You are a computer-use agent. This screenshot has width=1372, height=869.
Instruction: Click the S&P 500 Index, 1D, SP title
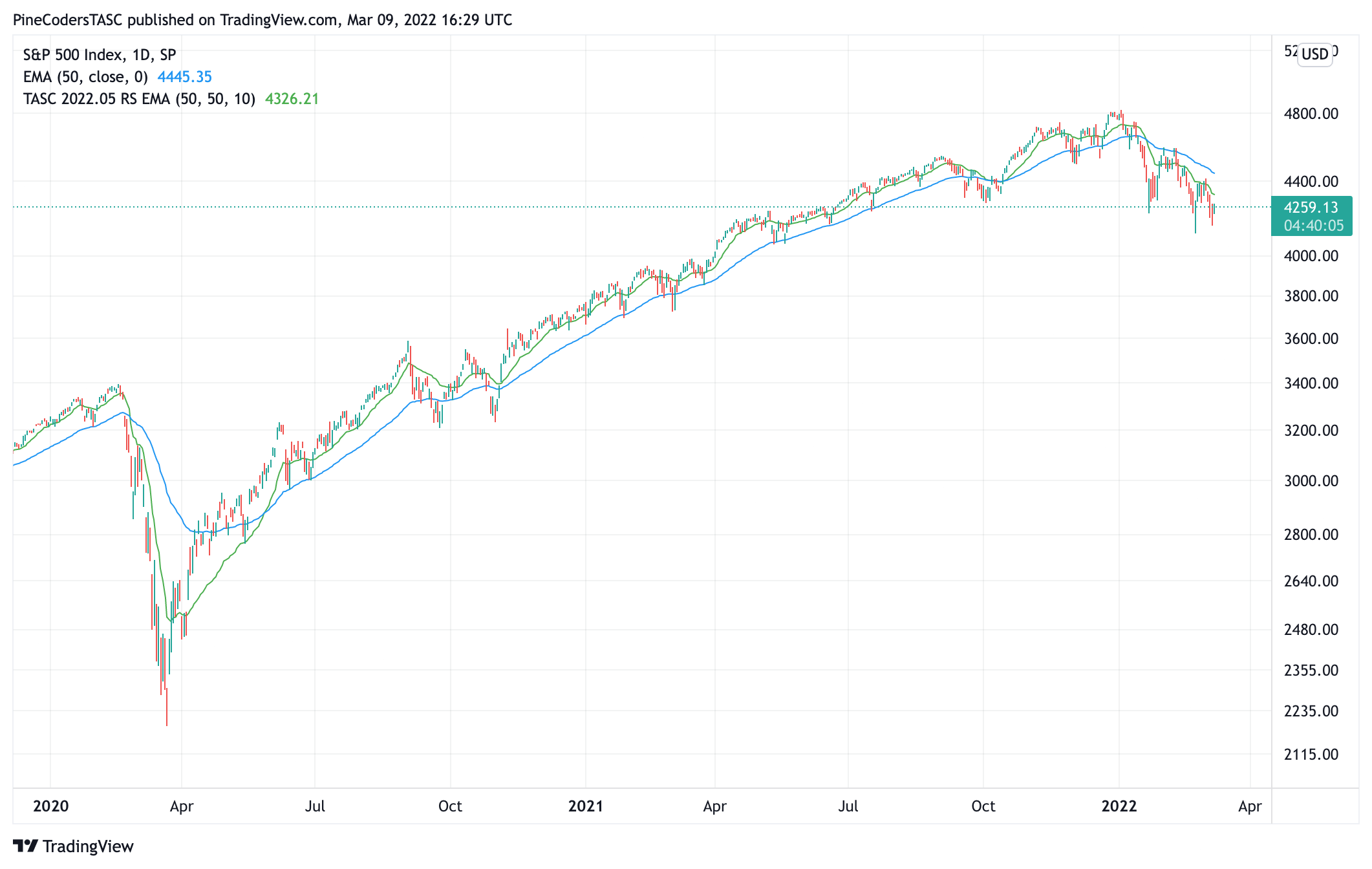pos(100,55)
